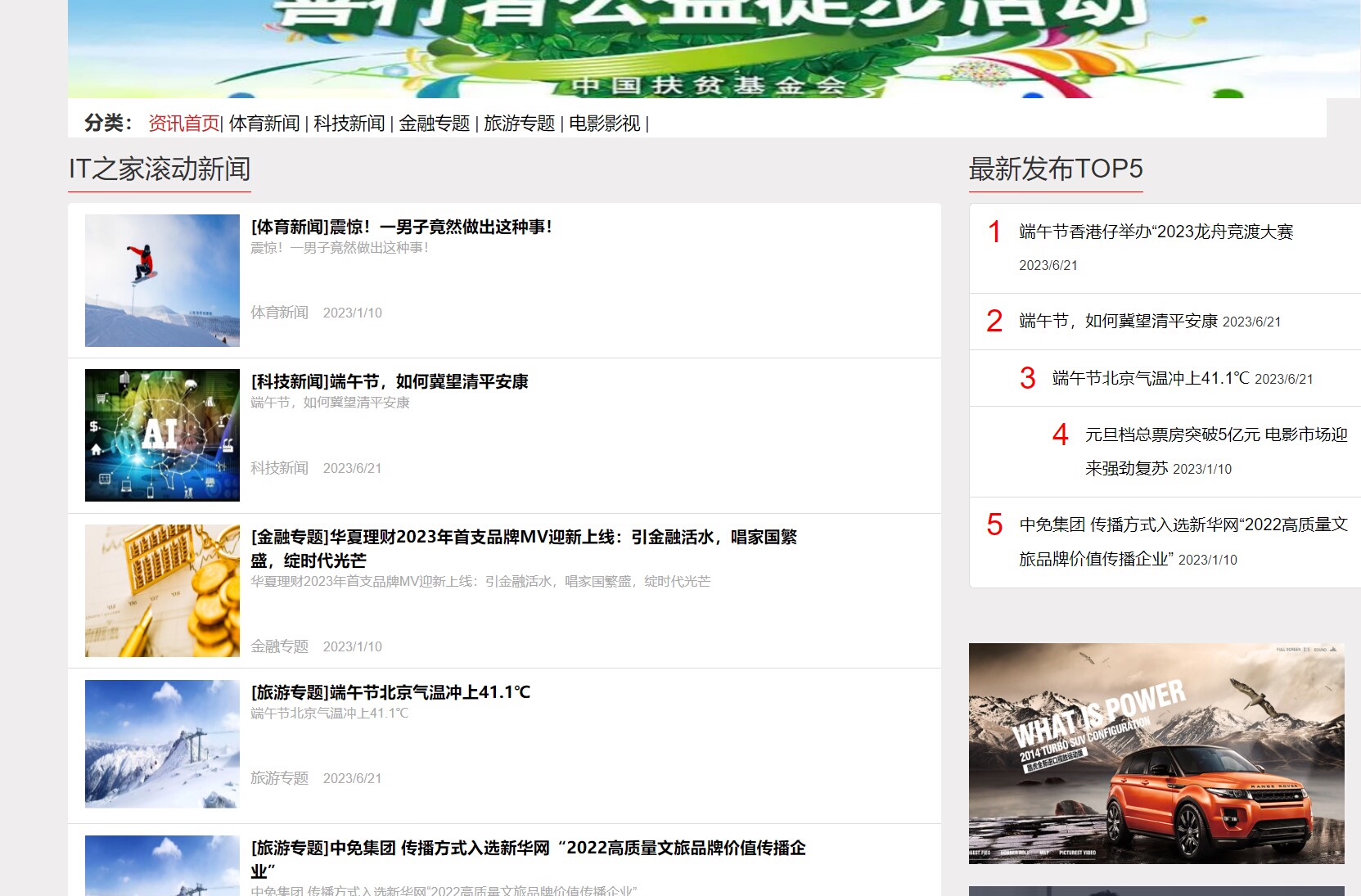
Task: Click date 2023/6/21 of the 科技新闻 article
Action: click(x=353, y=468)
